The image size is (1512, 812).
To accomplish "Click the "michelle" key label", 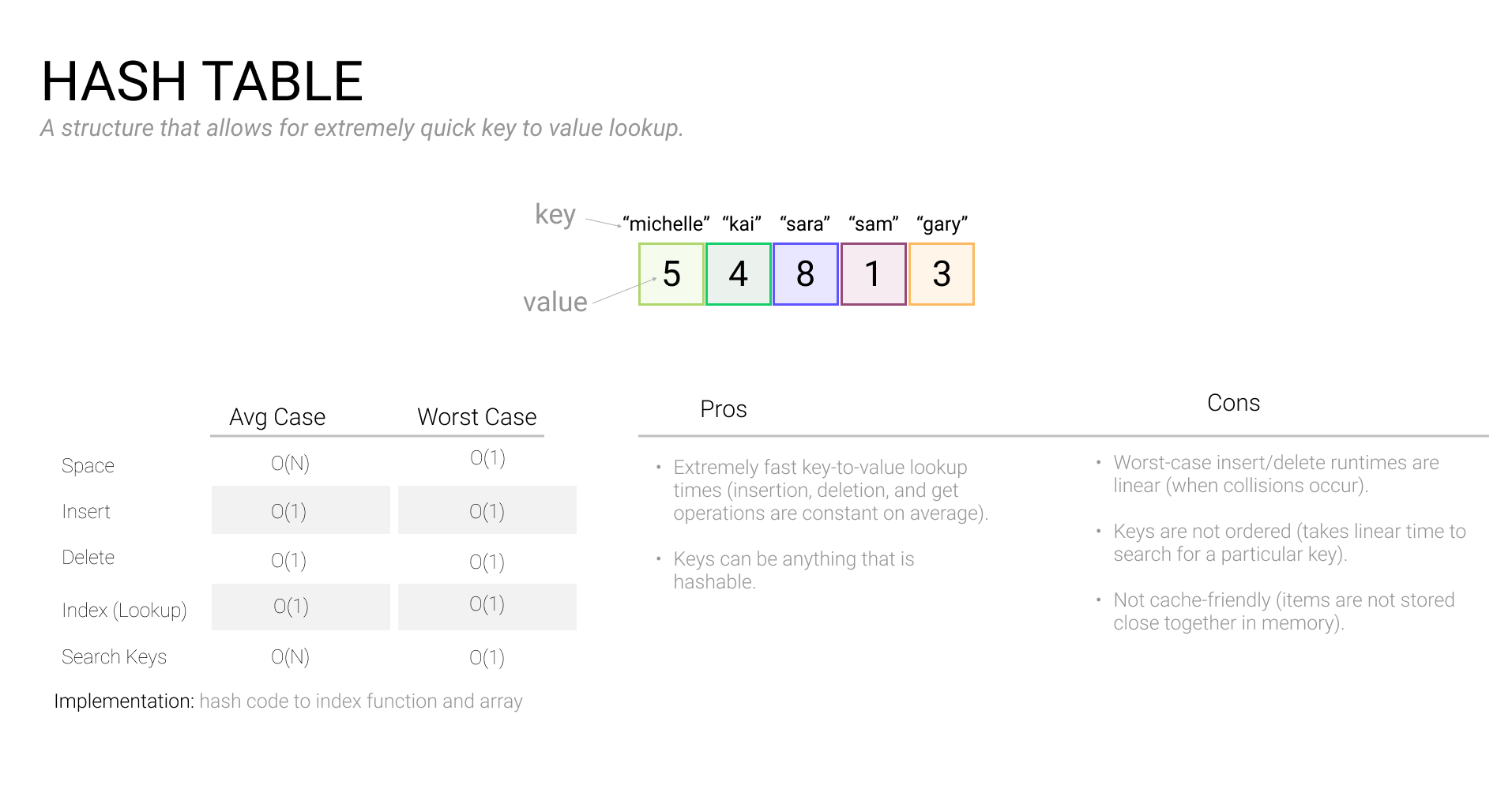I will [666, 224].
